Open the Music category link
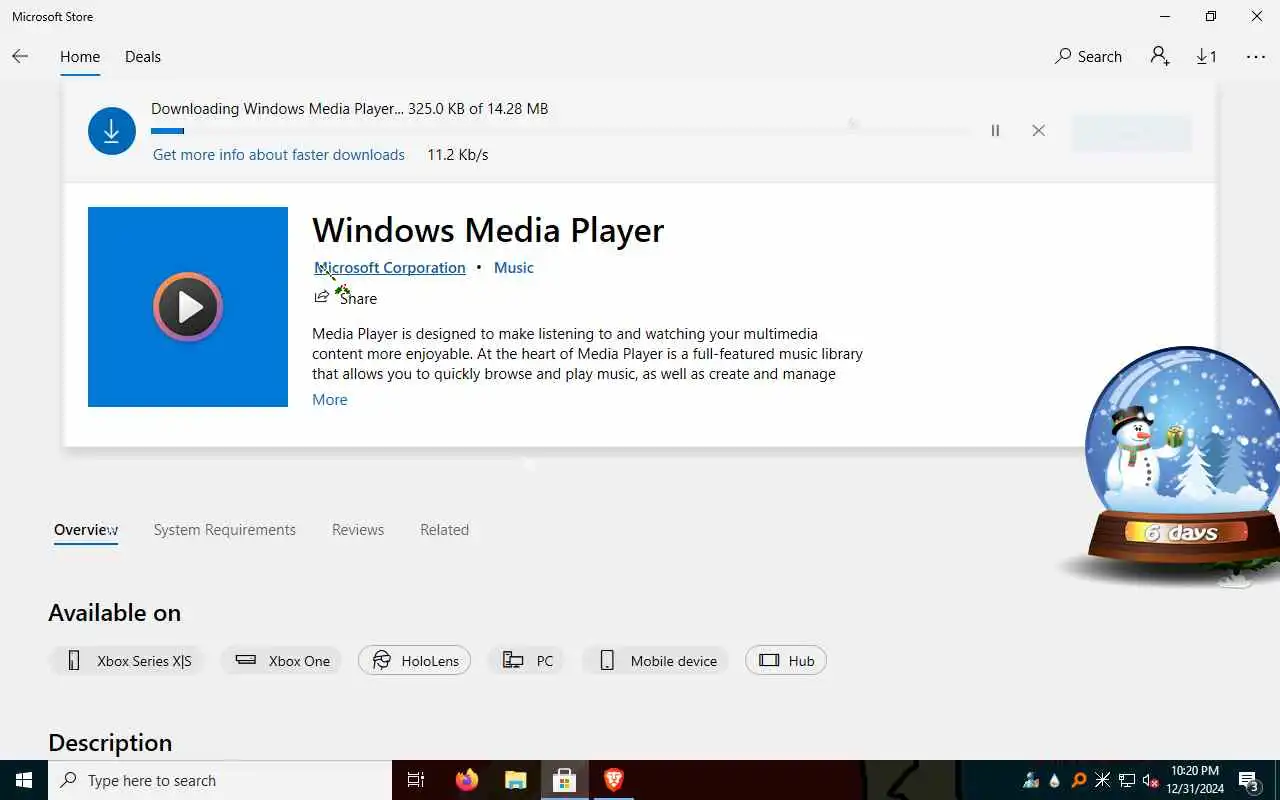This screenshot has width=1280, height=800. point(514,268)
